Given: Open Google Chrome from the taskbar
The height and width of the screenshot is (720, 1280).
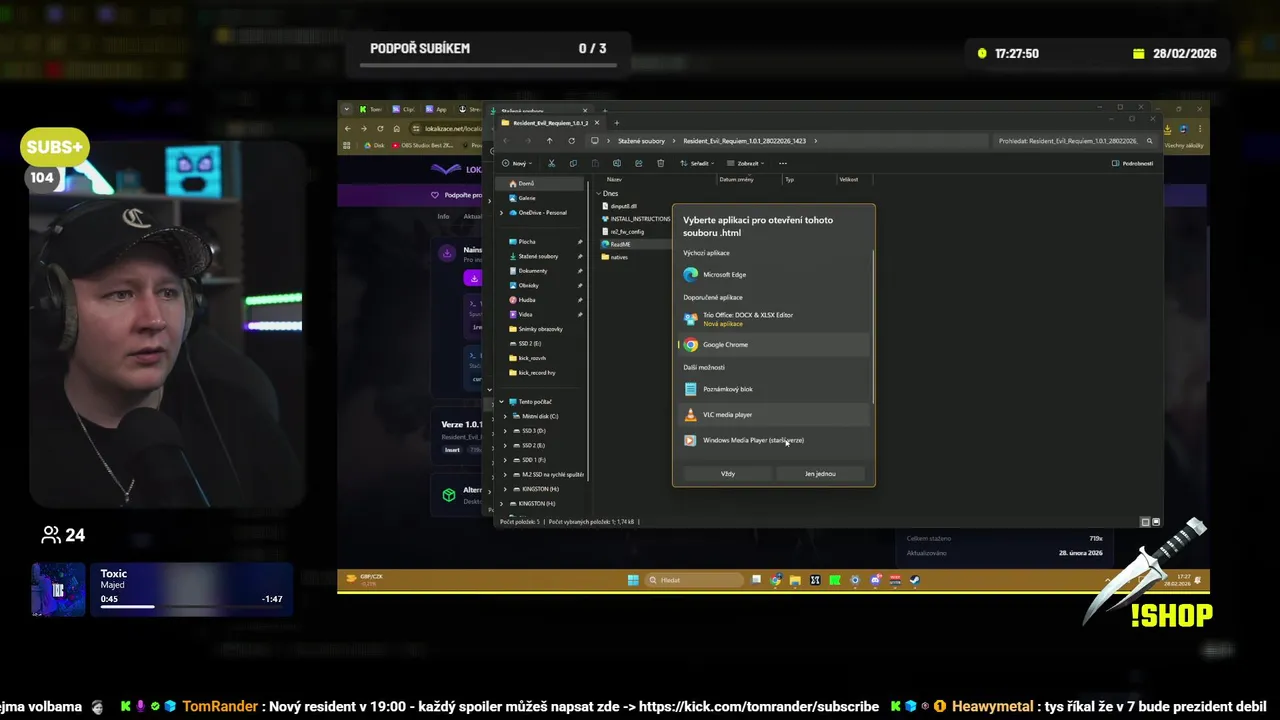Looking at the screenshot, I should [x=775, y=580].
